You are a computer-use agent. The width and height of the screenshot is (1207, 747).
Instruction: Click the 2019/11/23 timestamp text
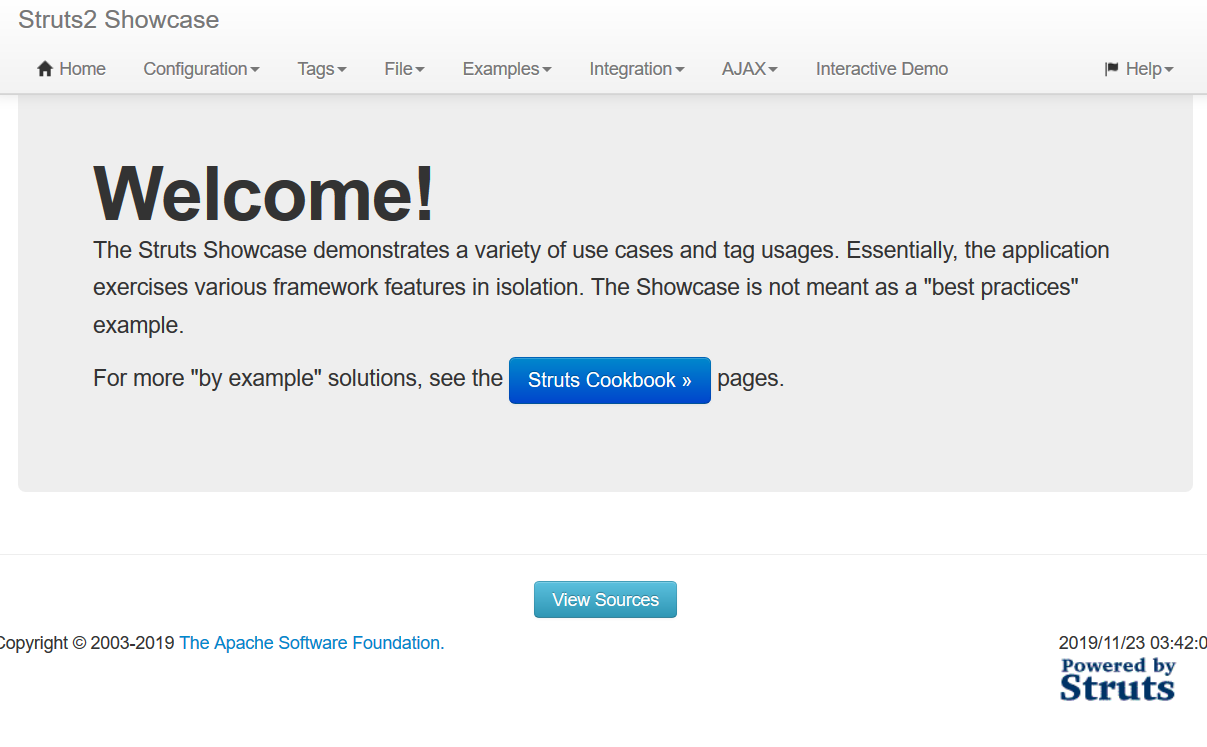(x=1132, y=643)
